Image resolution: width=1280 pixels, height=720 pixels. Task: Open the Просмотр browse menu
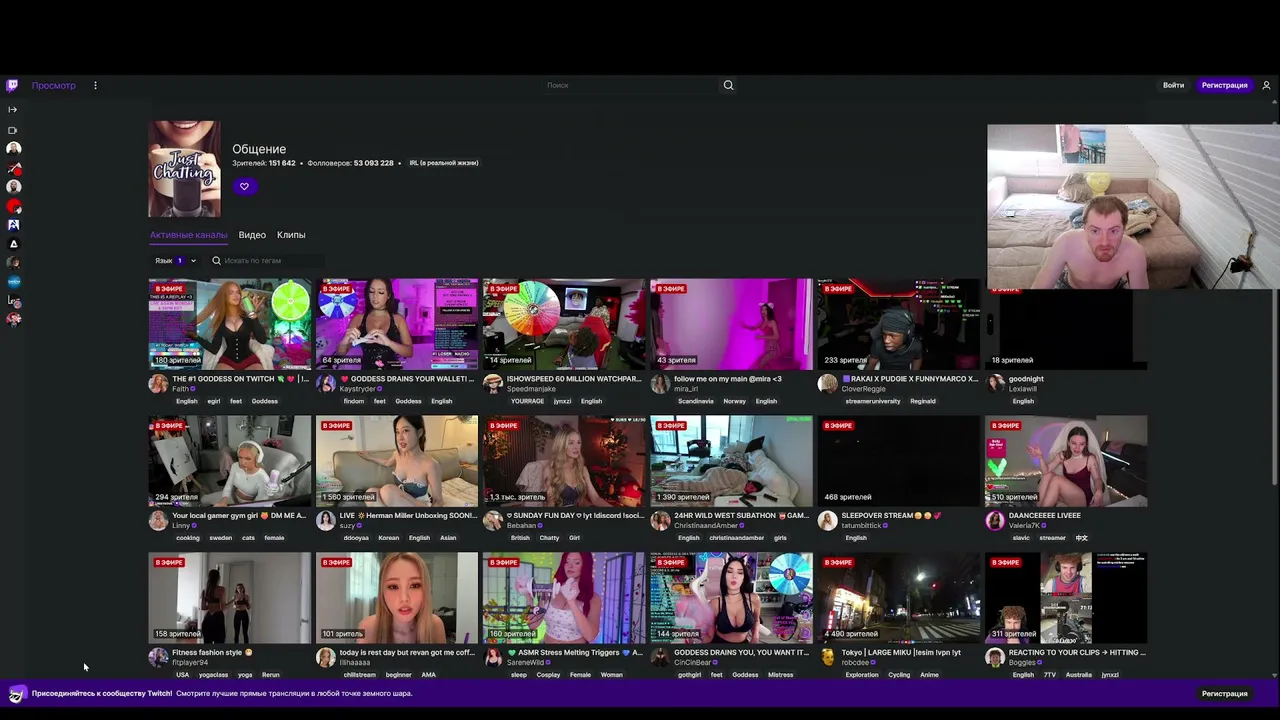53,85
